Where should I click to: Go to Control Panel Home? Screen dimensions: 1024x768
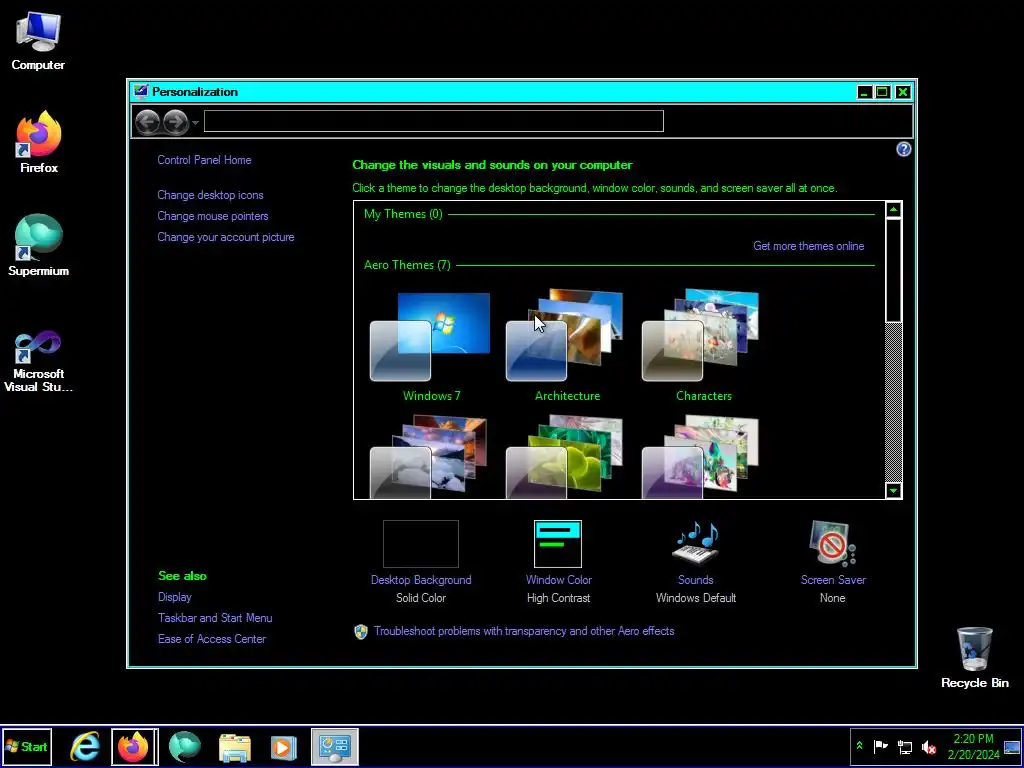(204, 160)
